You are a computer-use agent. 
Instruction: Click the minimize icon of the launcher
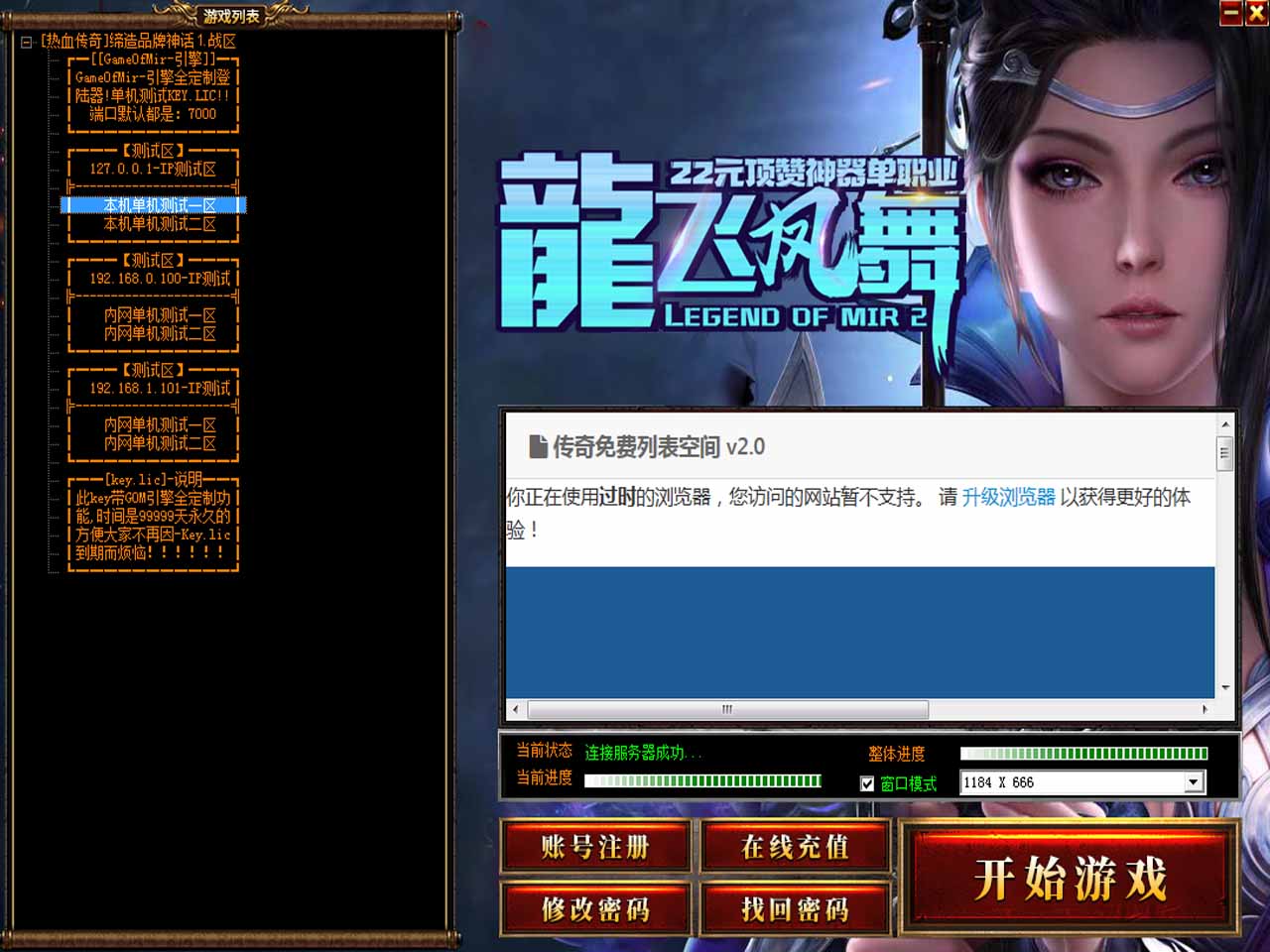(1230, 13)
